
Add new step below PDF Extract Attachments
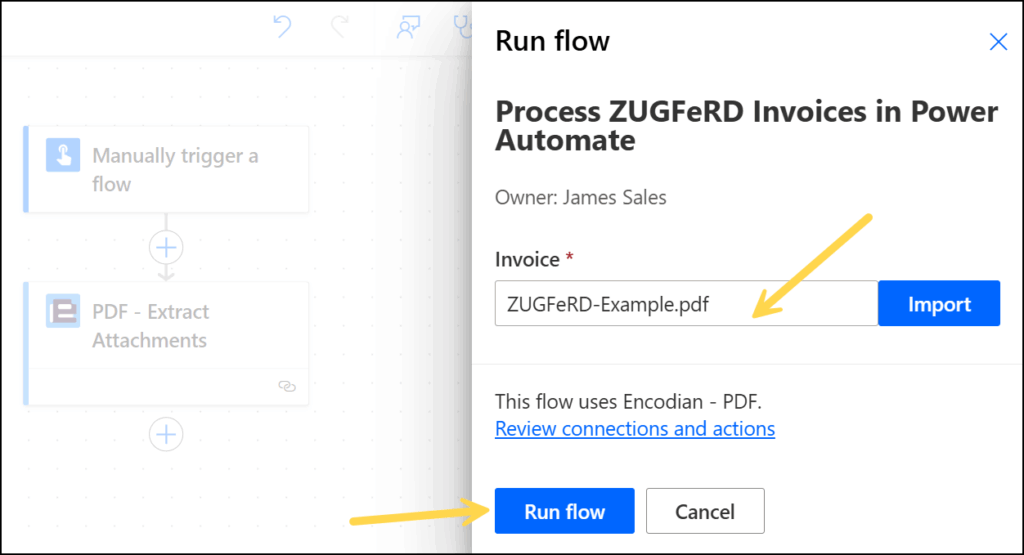coord(166,434)
